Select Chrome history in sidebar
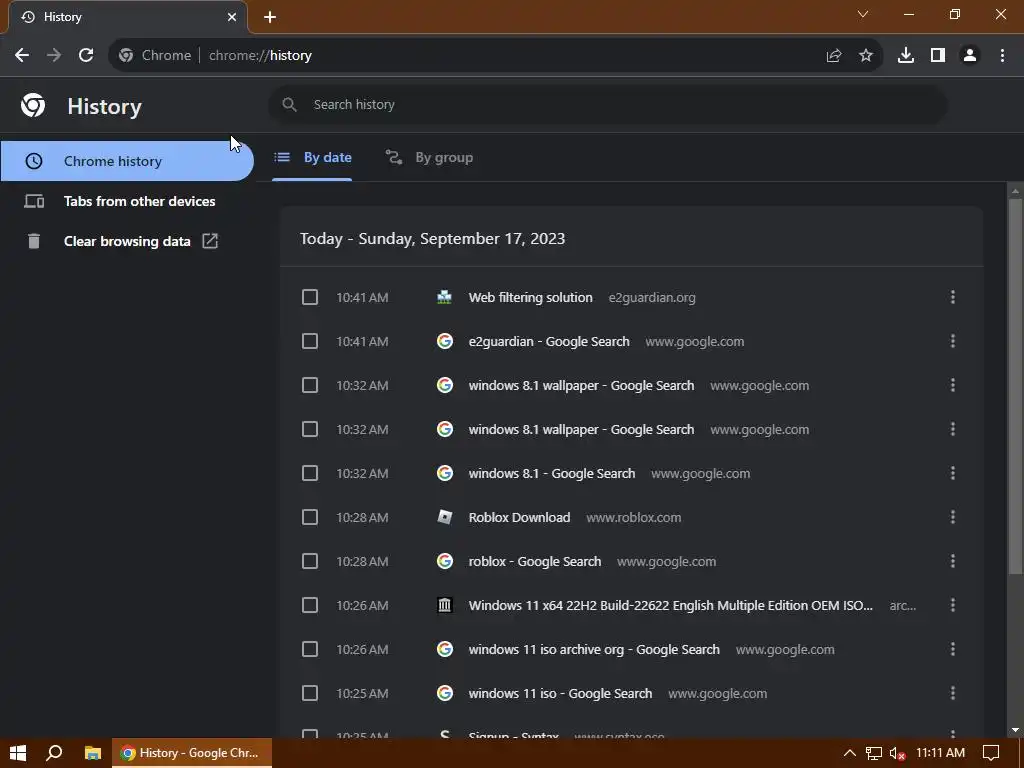The width and height of the screenshot is (1024, 768). tap(127, 161)
